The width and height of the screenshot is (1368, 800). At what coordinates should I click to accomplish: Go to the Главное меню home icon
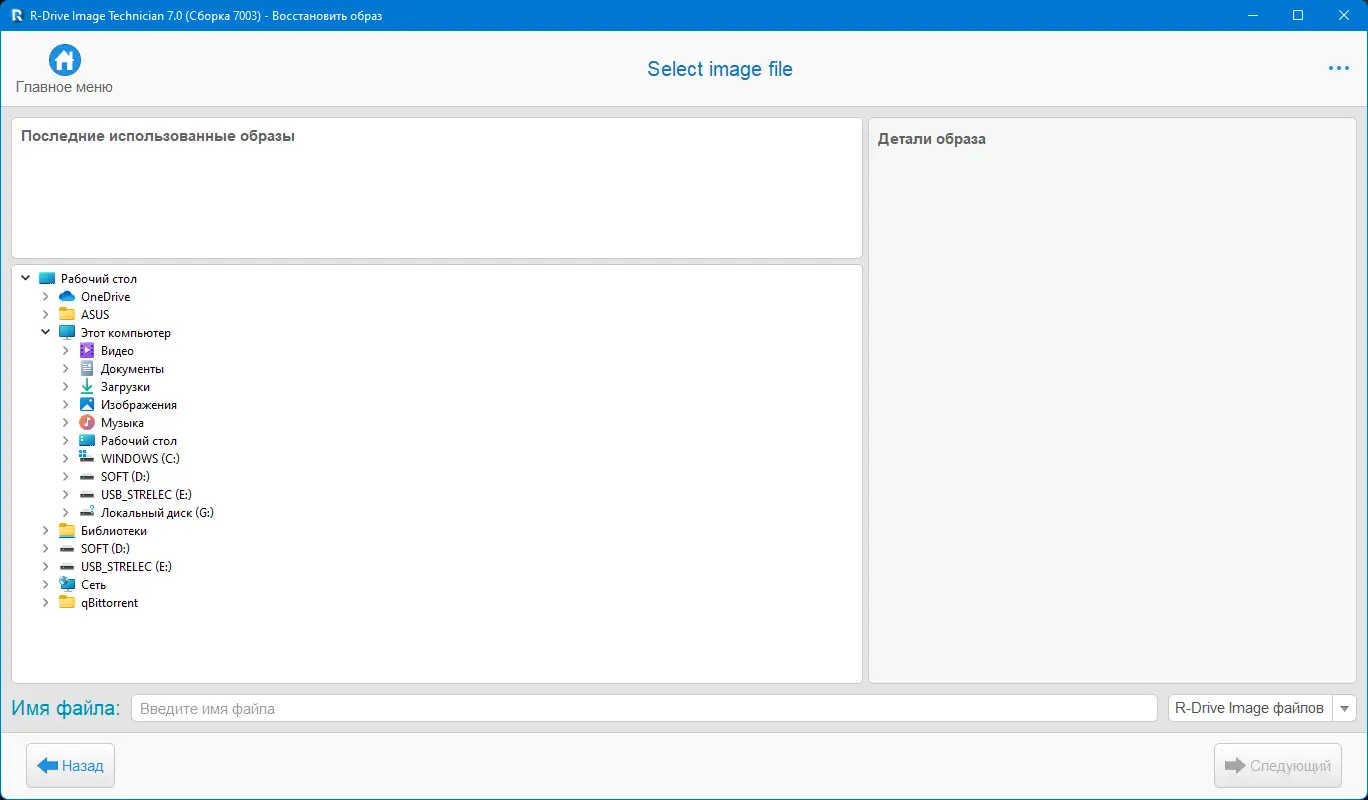pyautogui.click(x=64, y=60)
